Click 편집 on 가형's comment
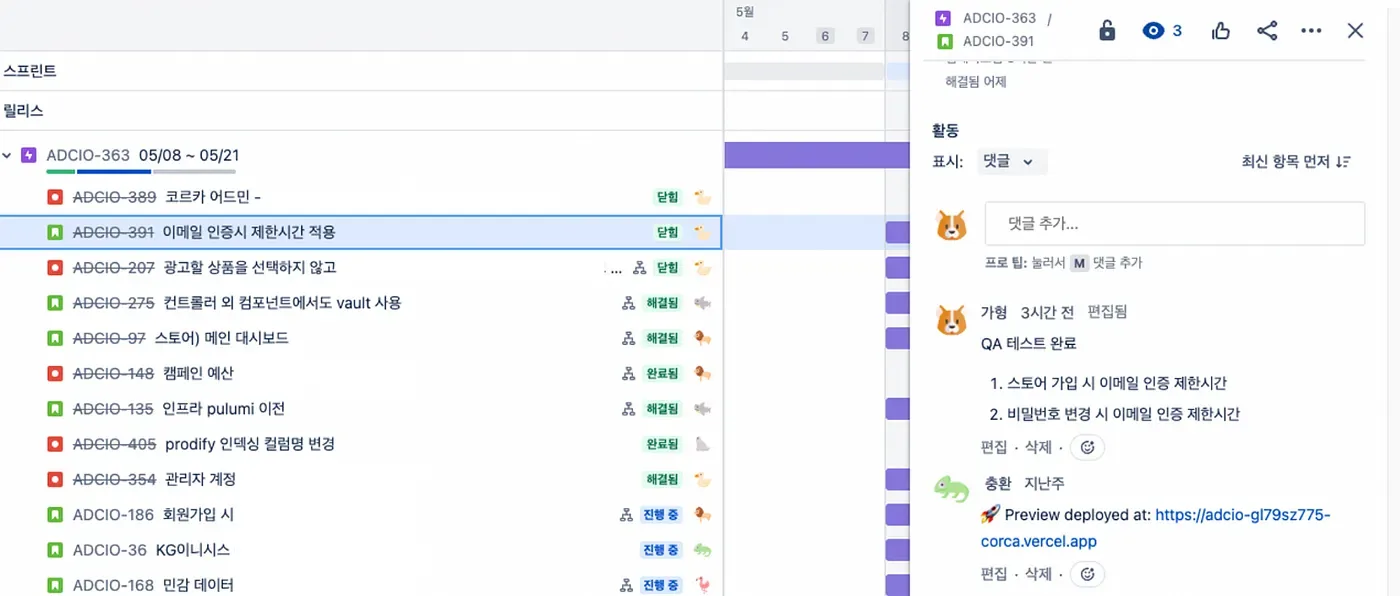 pos(994,447)
